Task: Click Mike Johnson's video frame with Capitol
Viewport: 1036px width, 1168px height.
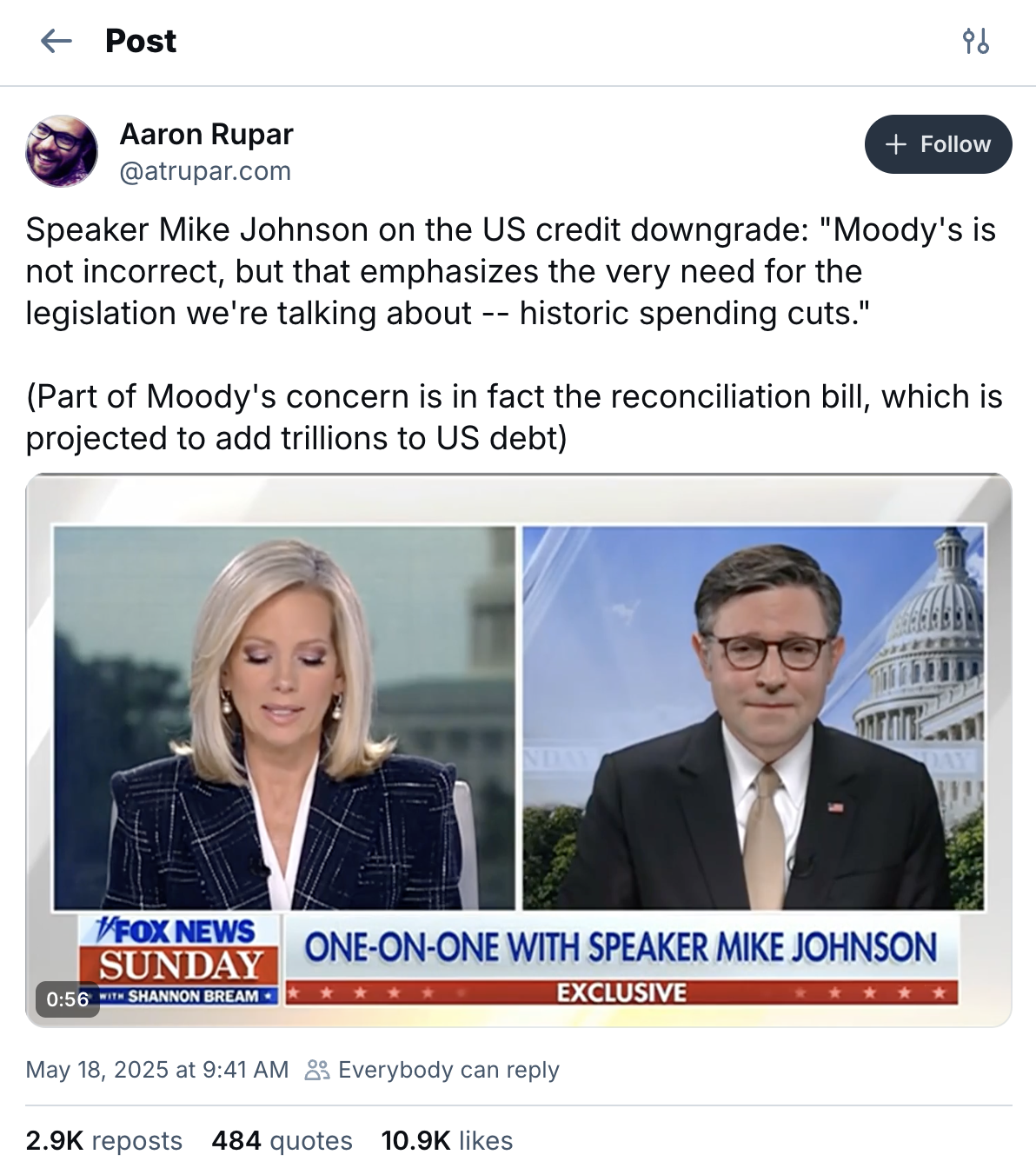Action: [754, 718]
